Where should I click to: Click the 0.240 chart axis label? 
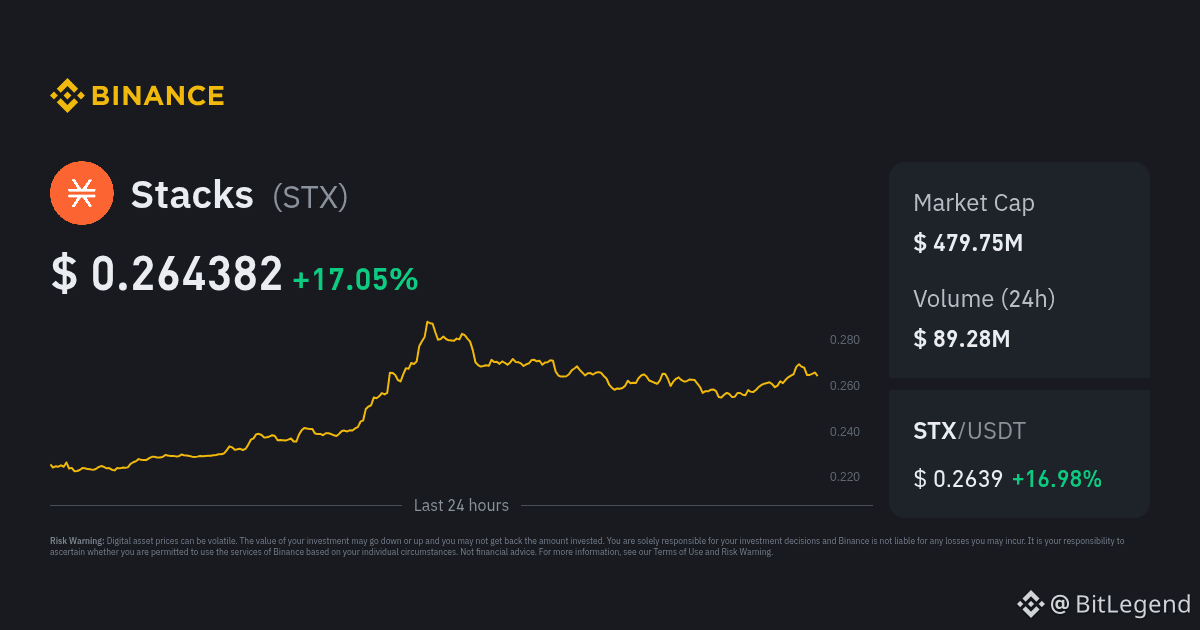pos(844,432)
